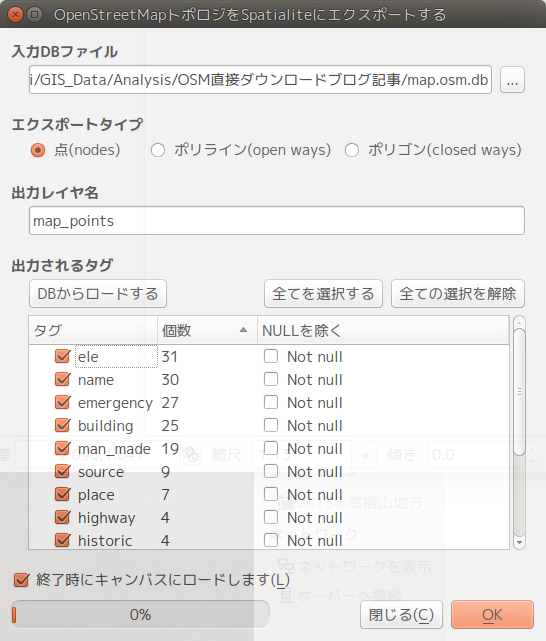Enable Not null for building row
This screenshot has width=546, height=641.
(271, 425)
